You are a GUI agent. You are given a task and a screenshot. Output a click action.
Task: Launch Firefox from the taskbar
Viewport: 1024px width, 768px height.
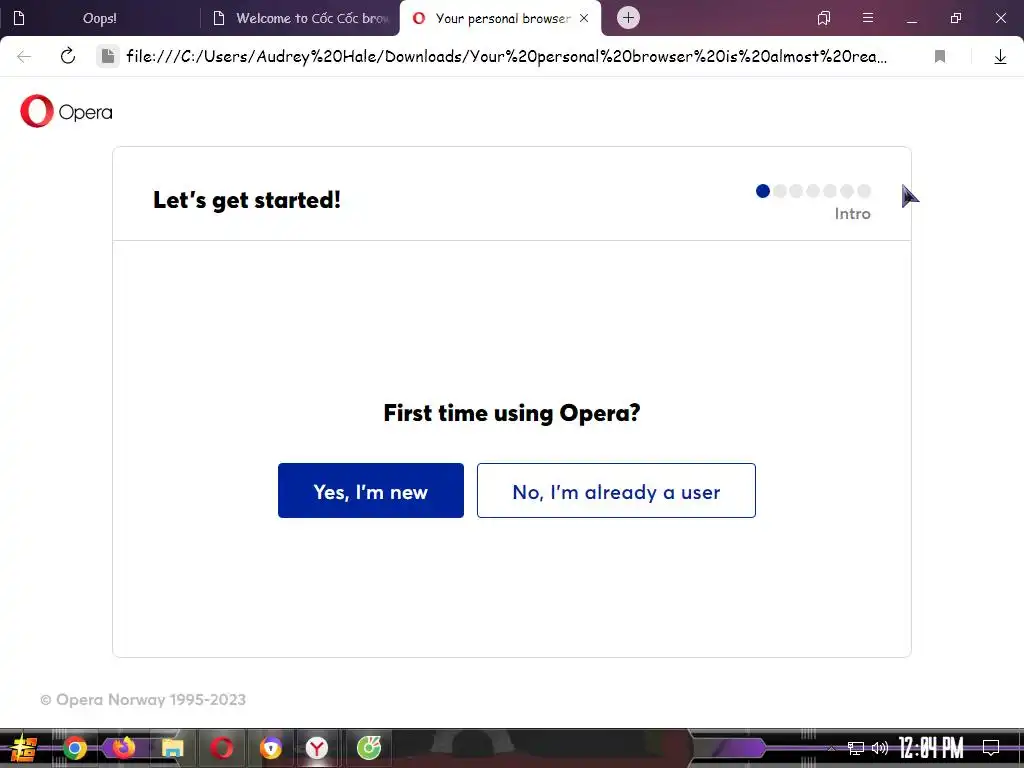click(123, 748)
